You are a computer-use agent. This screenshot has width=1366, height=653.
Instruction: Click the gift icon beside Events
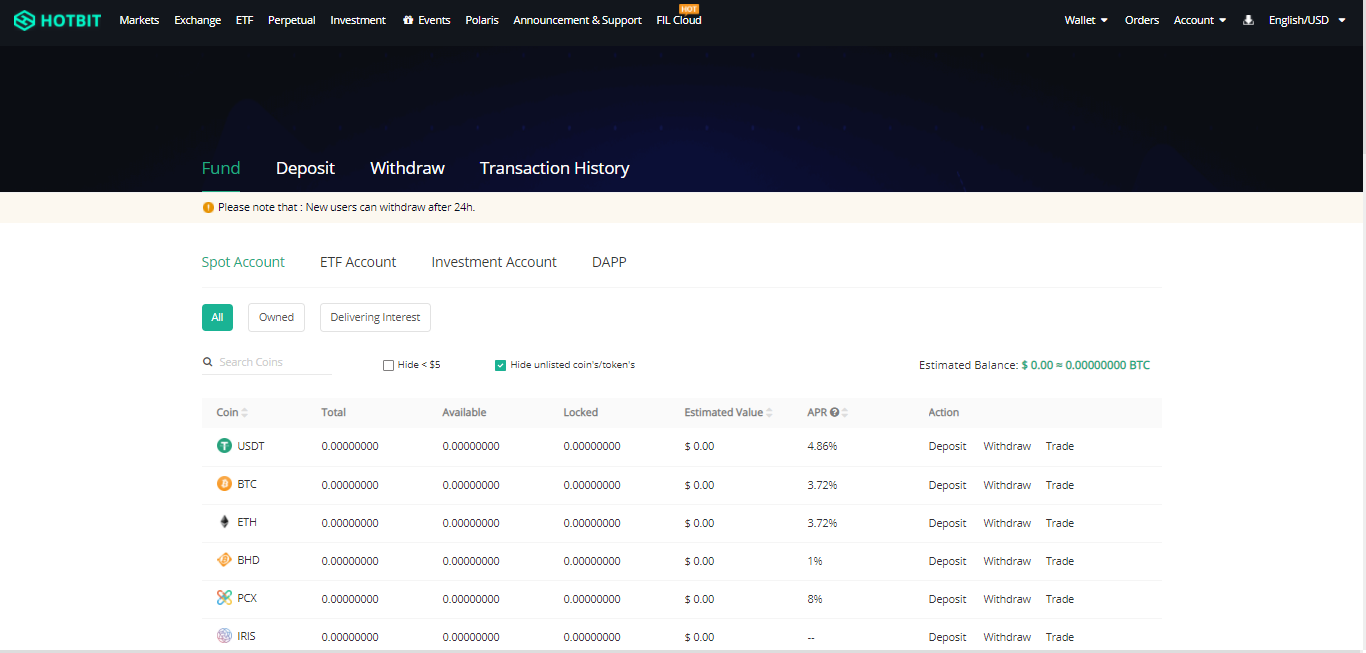(x=408, y=20)
